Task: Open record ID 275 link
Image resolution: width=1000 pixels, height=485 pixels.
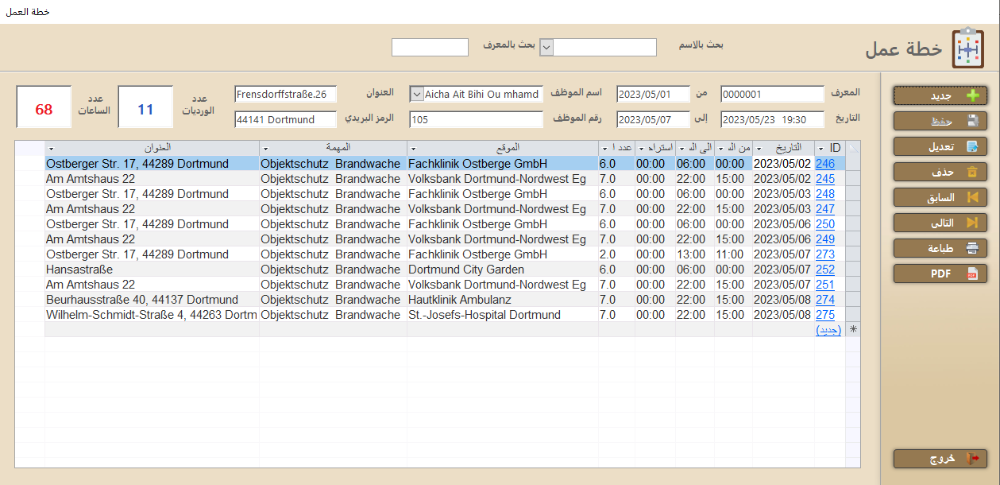Action: coord(825,314)
